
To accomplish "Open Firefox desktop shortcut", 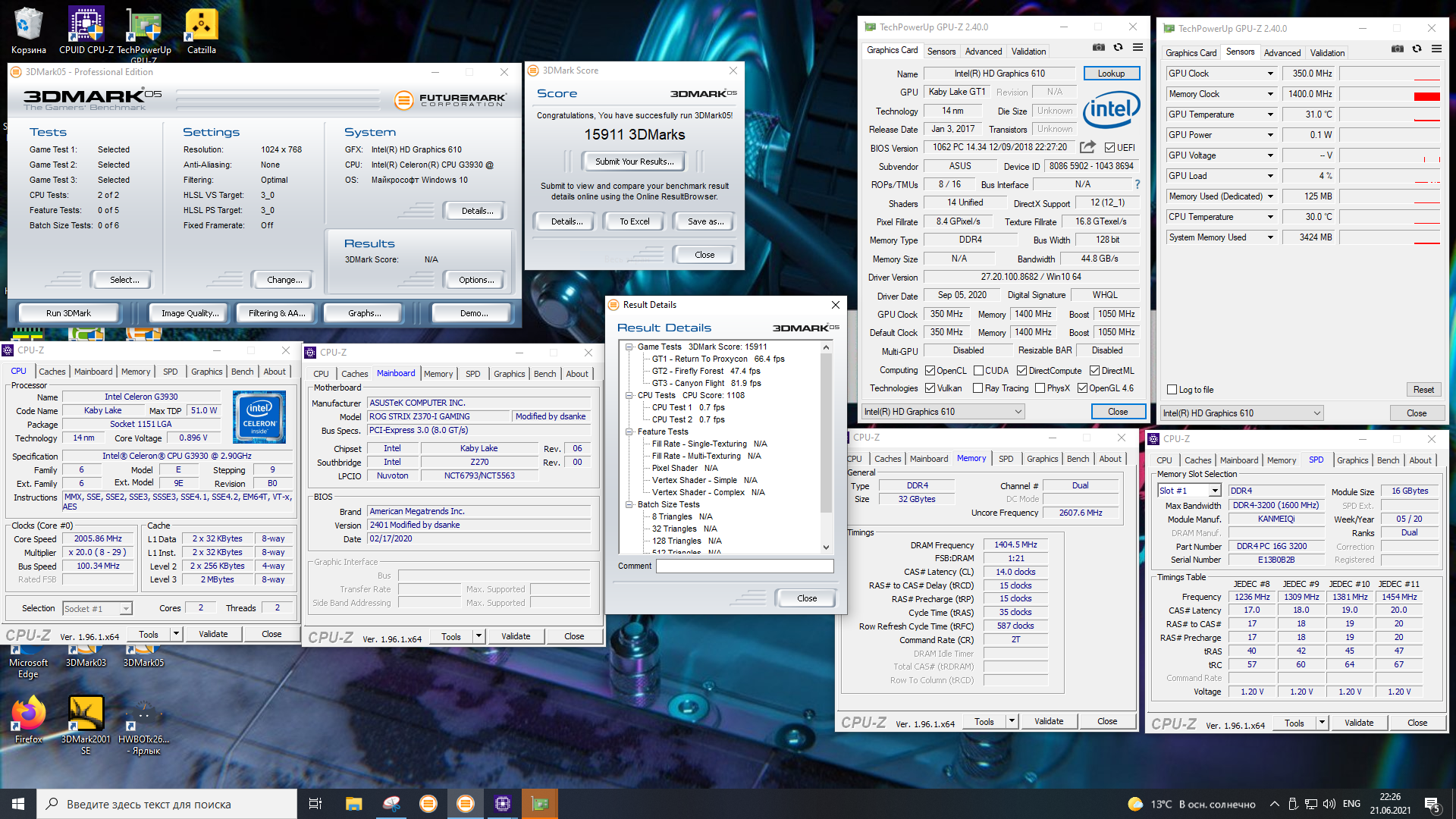I will tap(29, 720).
